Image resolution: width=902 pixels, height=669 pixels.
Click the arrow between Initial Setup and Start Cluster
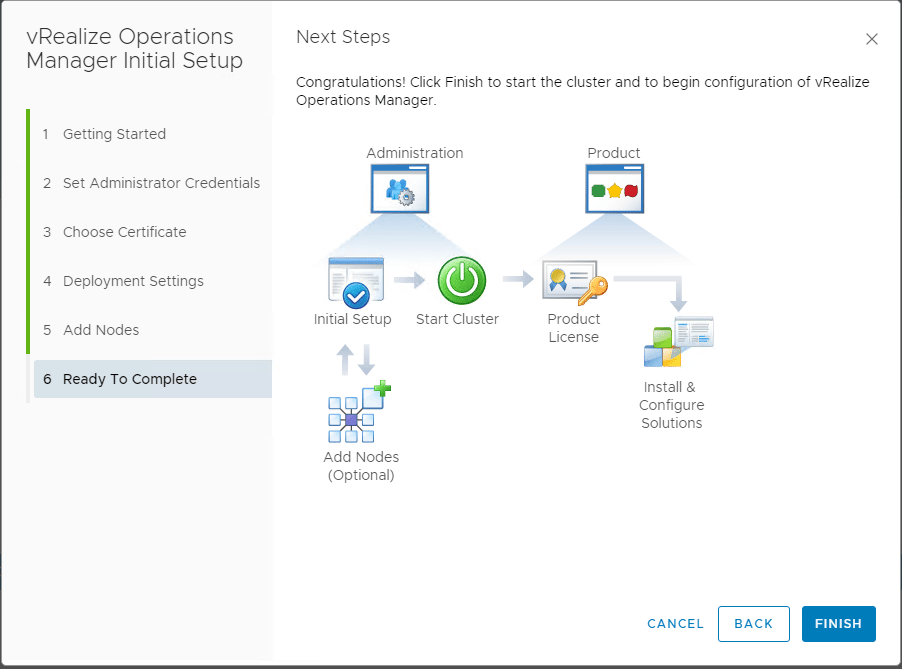pos(410,280)
